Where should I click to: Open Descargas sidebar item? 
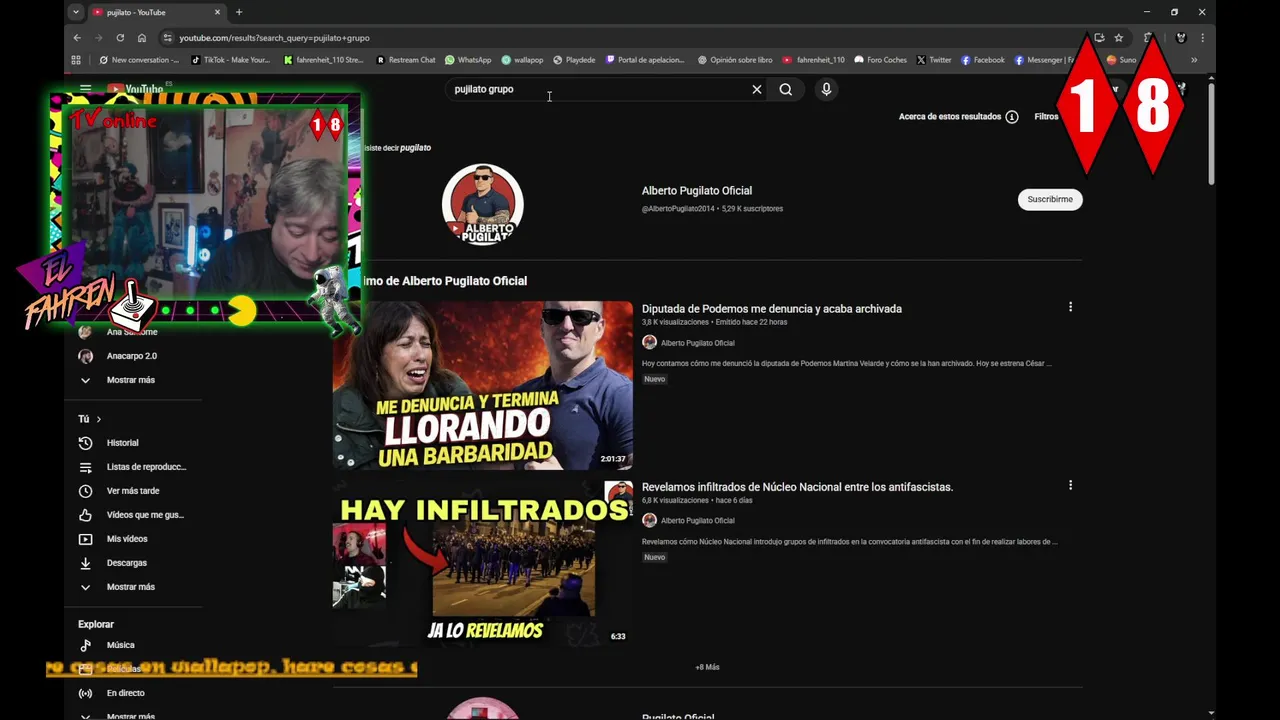point(115,563)
